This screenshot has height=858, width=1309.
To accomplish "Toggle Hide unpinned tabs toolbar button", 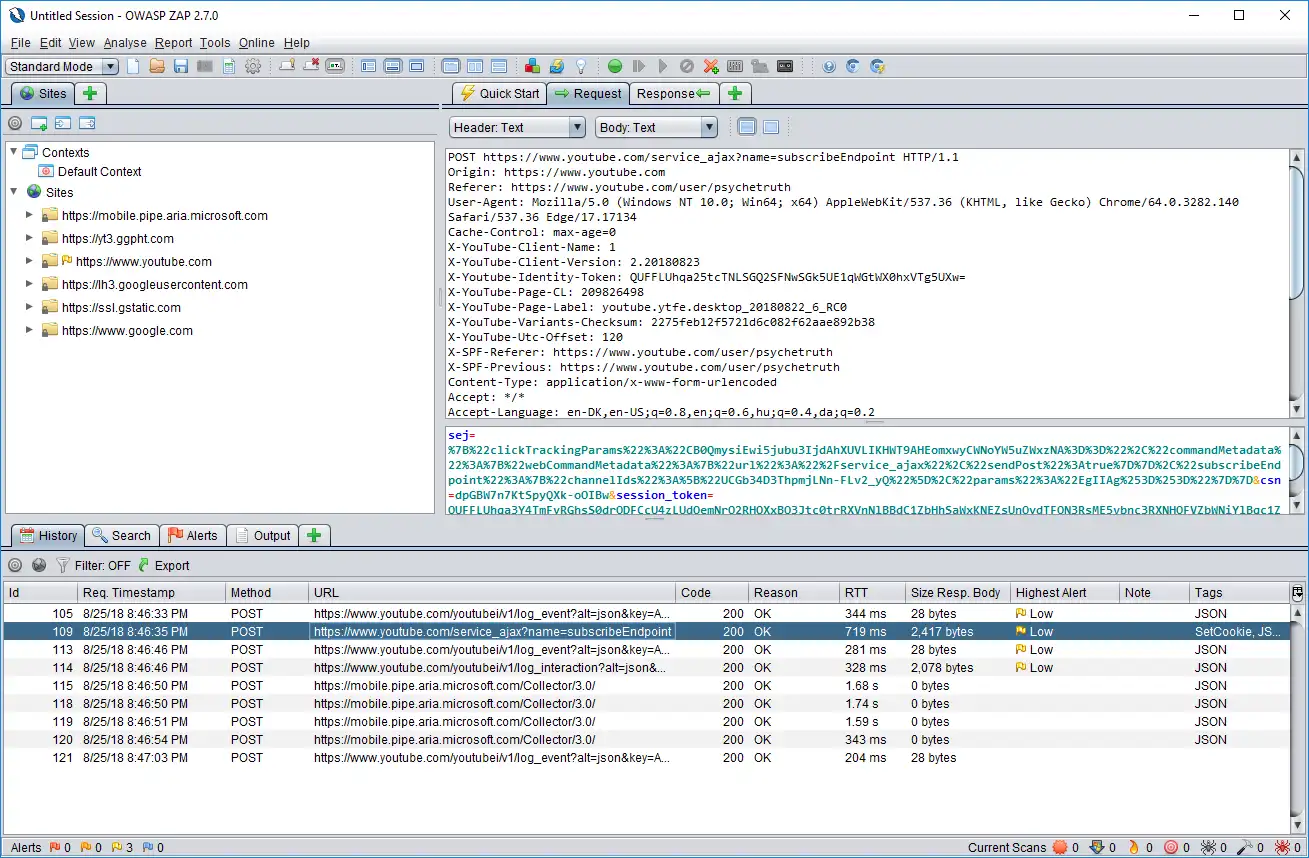I will [x=311, y=66].
